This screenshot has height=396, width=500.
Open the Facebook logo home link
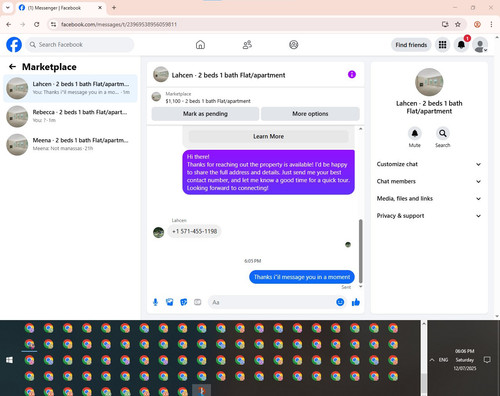(14, 45)
